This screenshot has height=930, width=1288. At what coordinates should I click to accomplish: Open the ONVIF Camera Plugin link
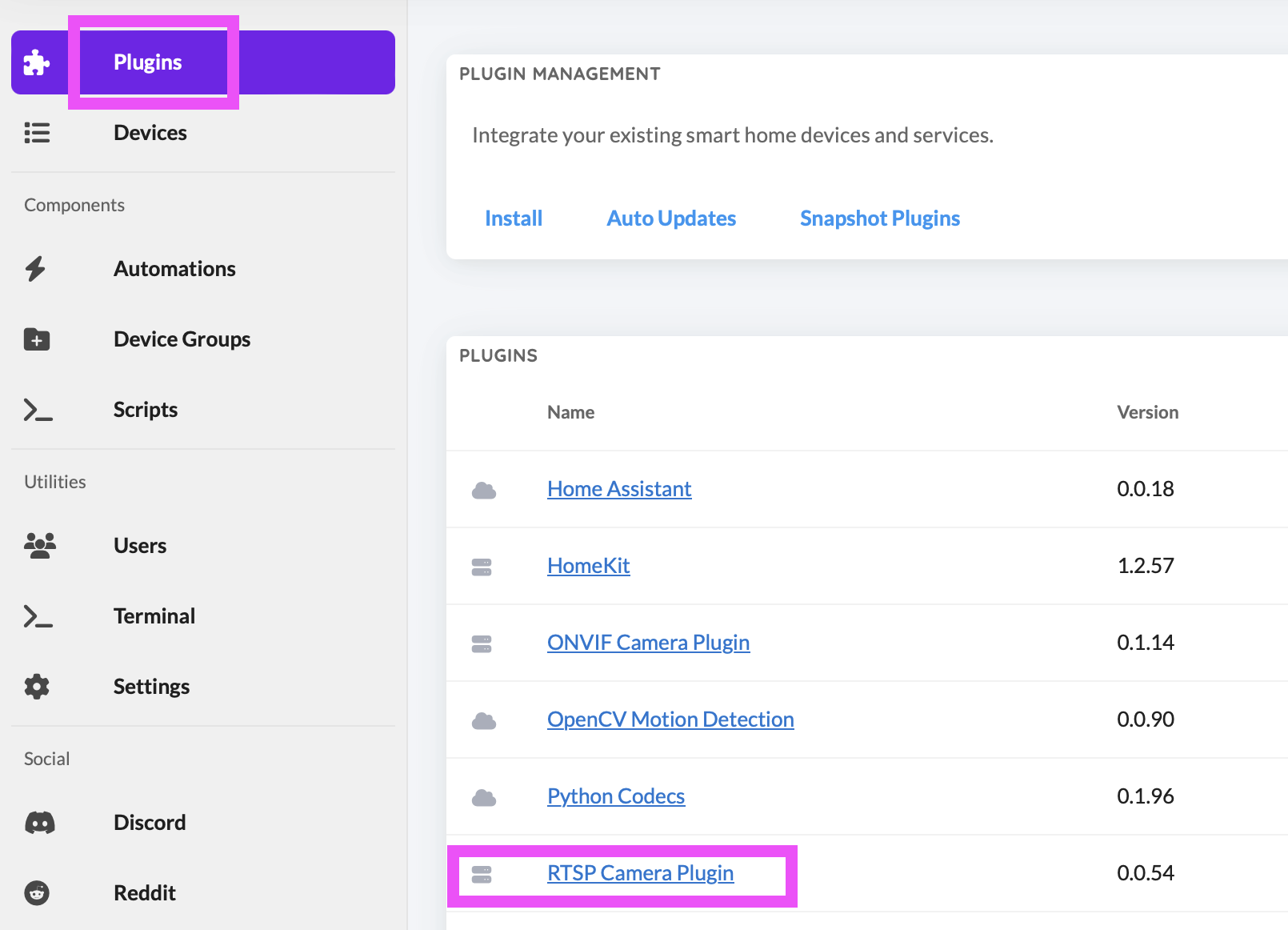648,643
